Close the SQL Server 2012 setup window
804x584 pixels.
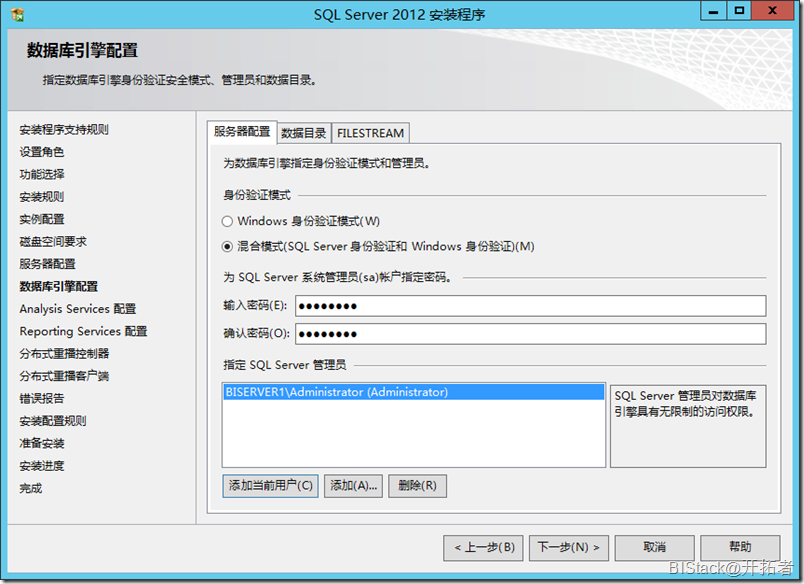point(773,11)
